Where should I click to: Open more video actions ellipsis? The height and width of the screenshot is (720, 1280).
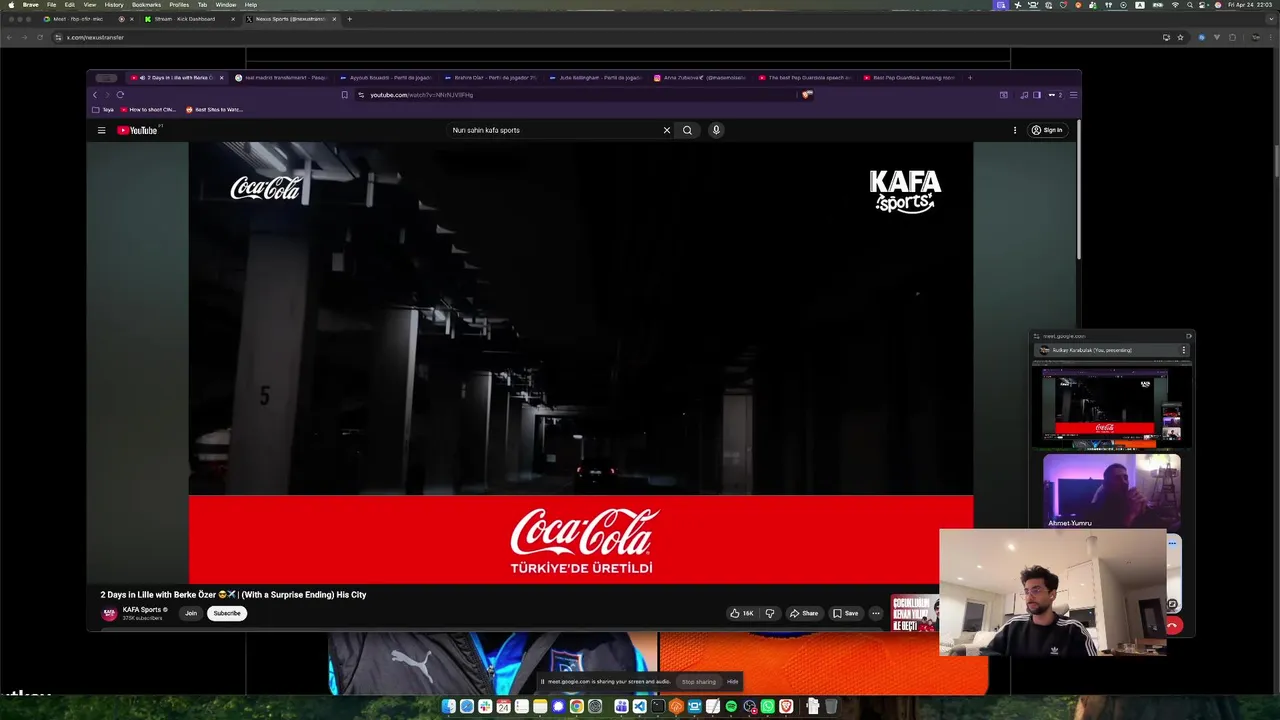(876, 613)
